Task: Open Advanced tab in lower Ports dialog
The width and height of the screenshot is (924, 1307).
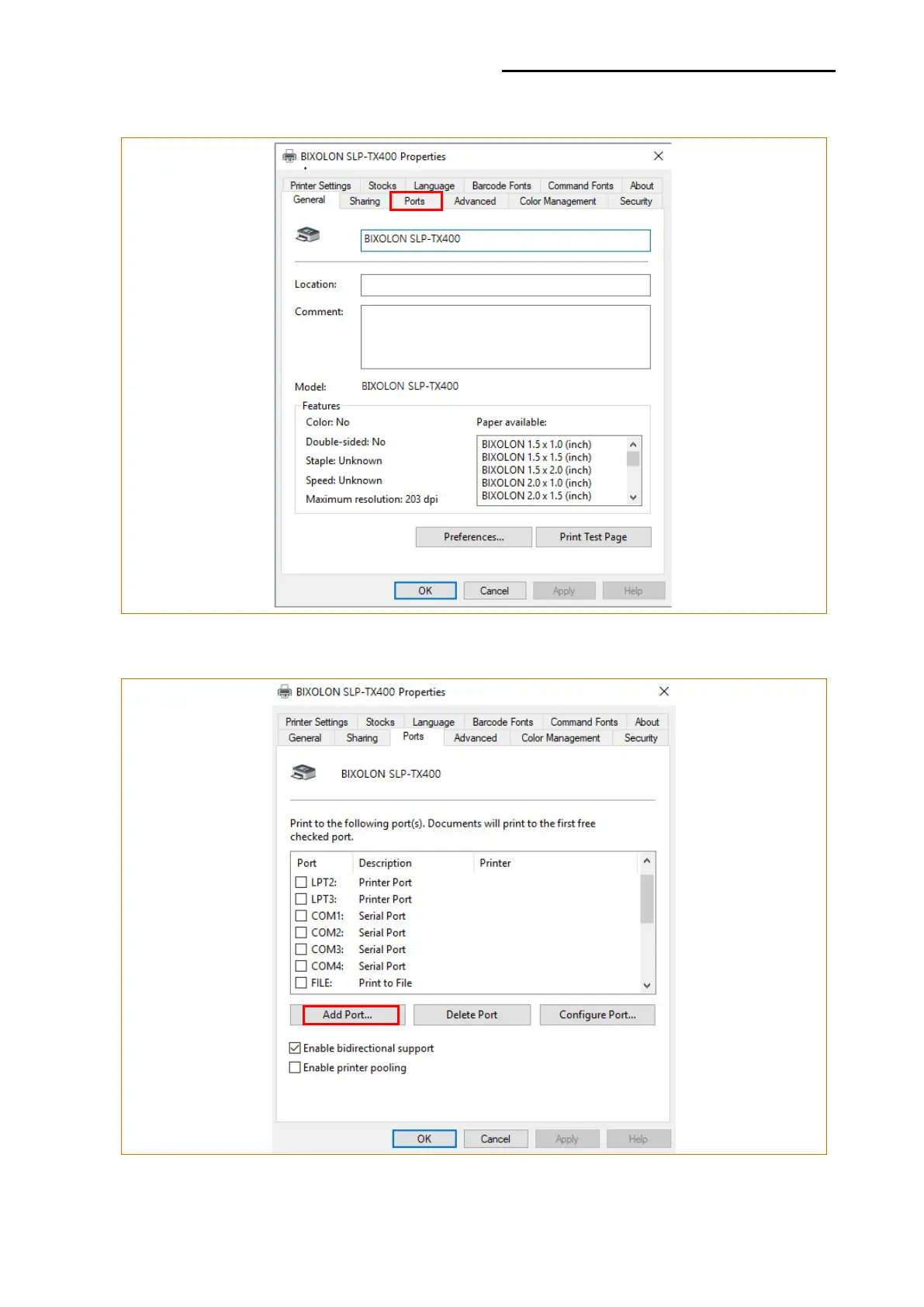Action: tap(476, 738)
